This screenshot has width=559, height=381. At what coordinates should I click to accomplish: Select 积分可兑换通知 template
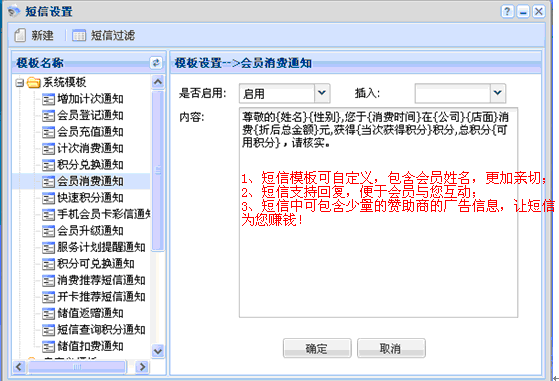(96, 263)
